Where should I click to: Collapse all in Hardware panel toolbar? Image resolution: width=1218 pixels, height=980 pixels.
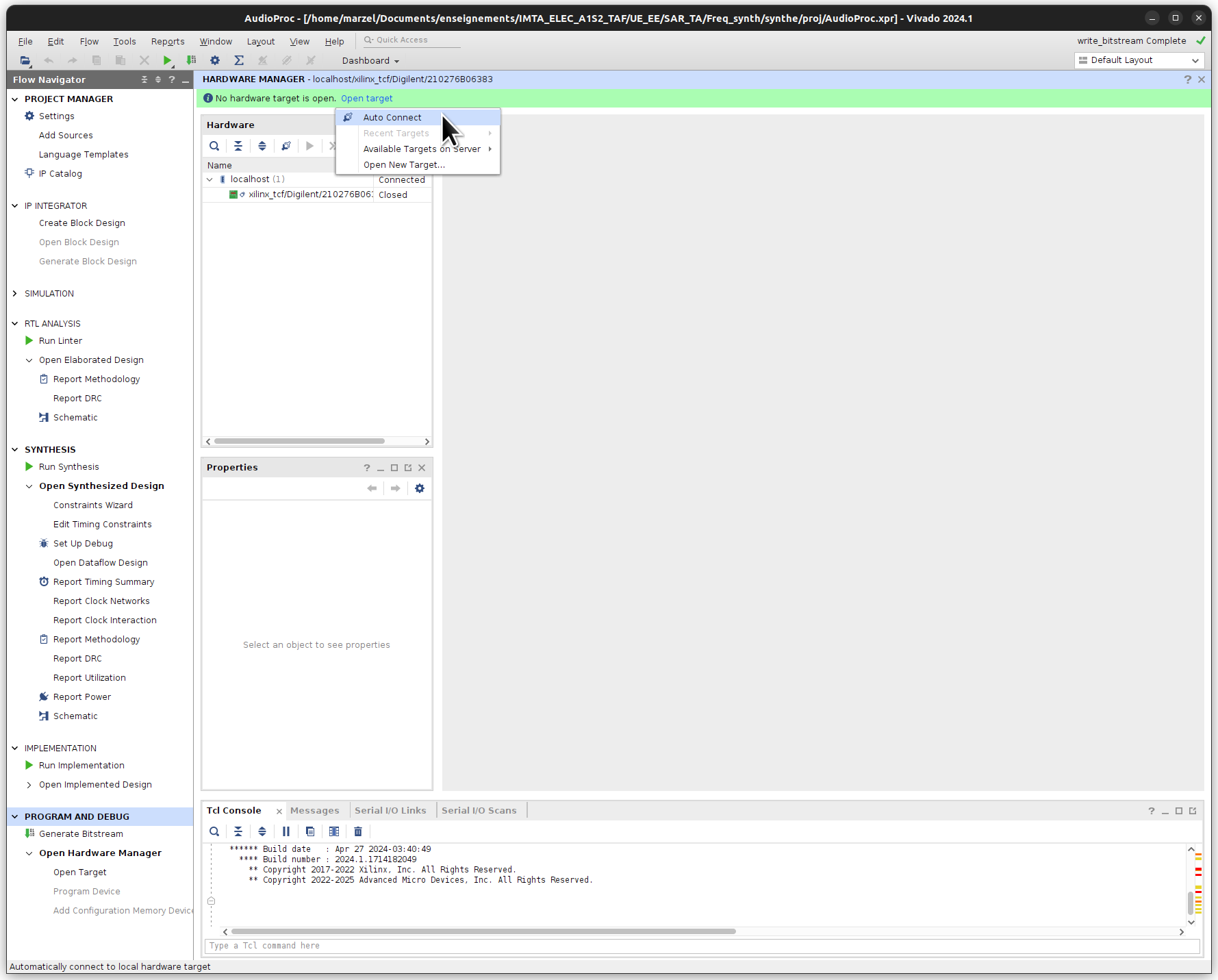tap(238, 146)
